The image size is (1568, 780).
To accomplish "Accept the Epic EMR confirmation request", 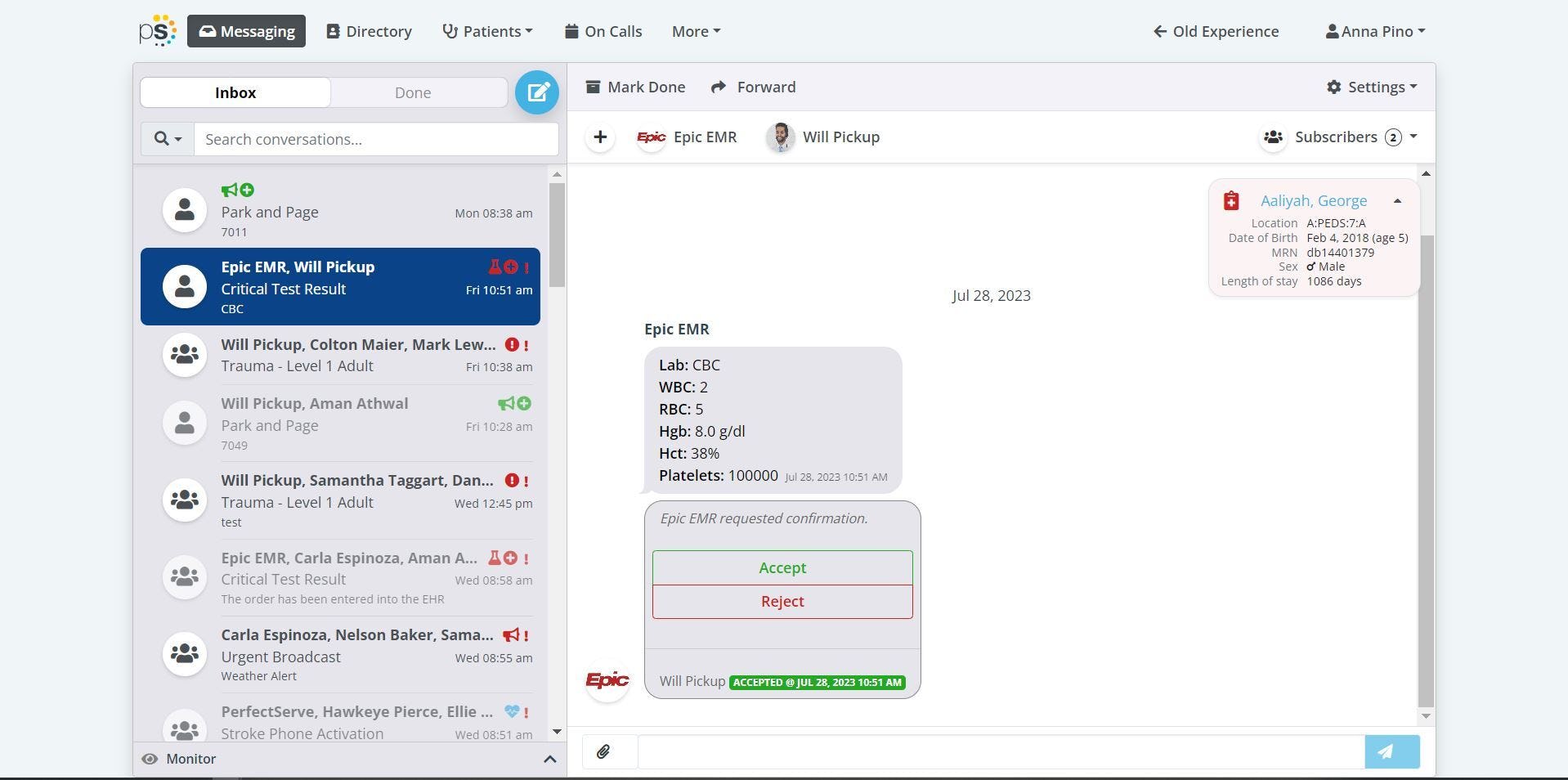I will pyautogui.click(x=782, y=567).
